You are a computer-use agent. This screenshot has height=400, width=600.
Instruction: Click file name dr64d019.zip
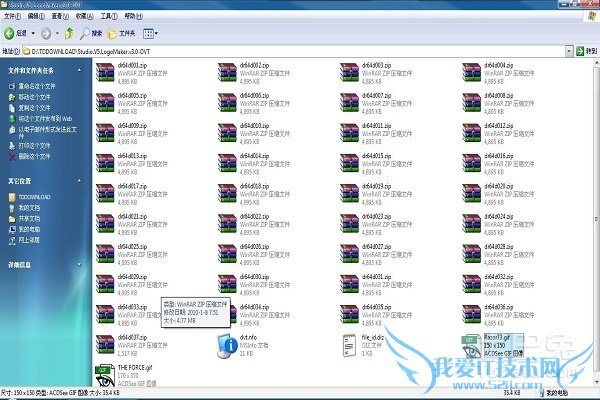(377, 186)
